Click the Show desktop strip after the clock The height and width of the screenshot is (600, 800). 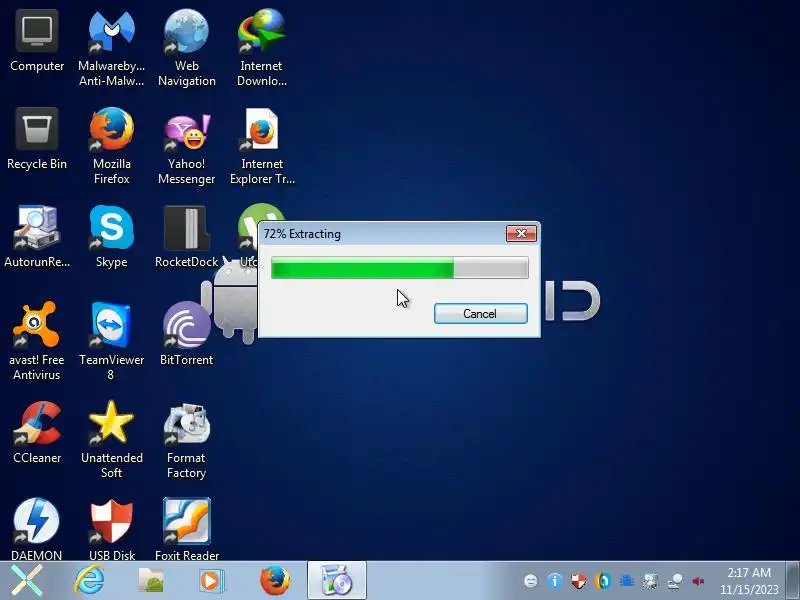point(793,581)
